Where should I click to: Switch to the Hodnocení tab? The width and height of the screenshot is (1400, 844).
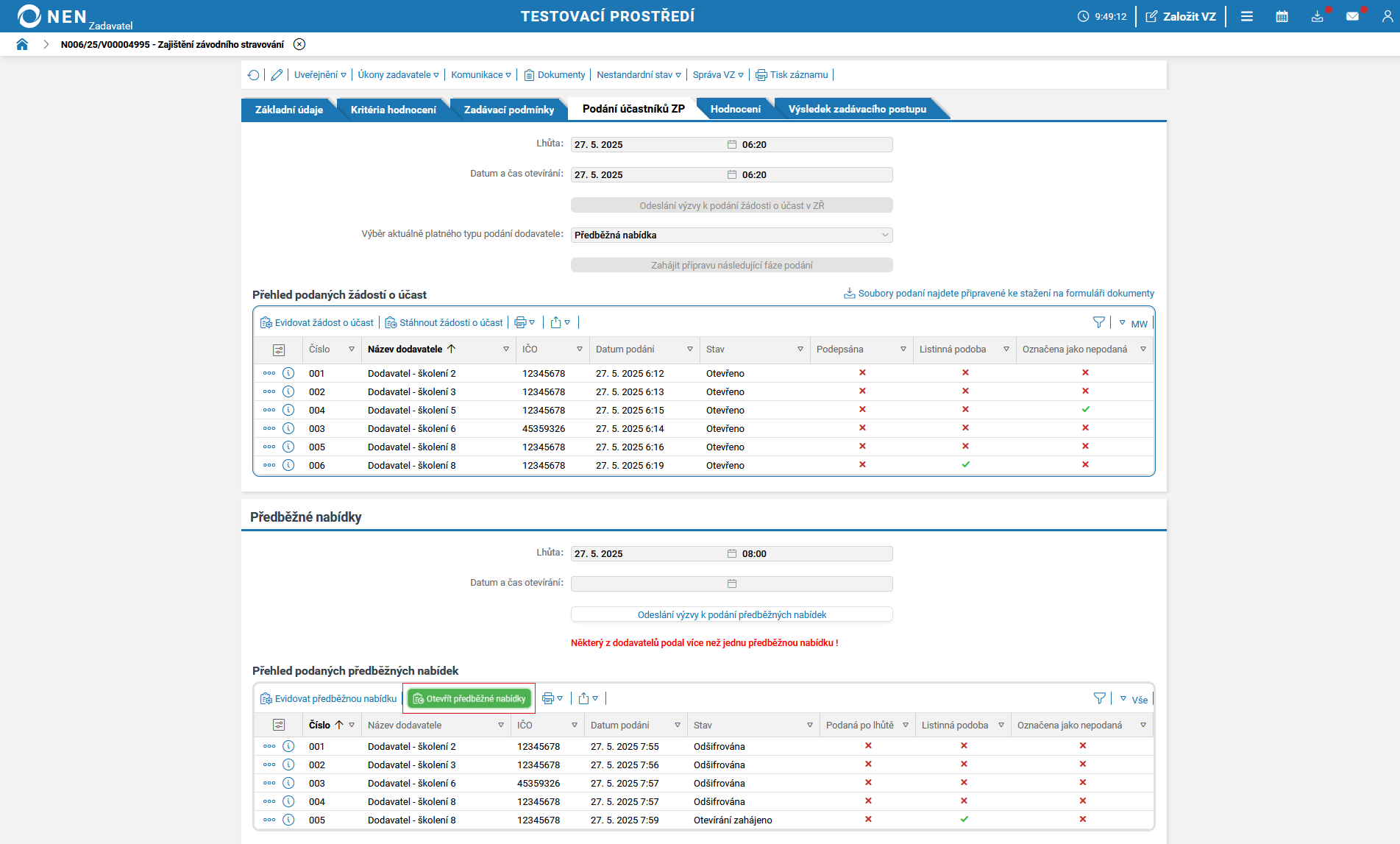(735, 109)
